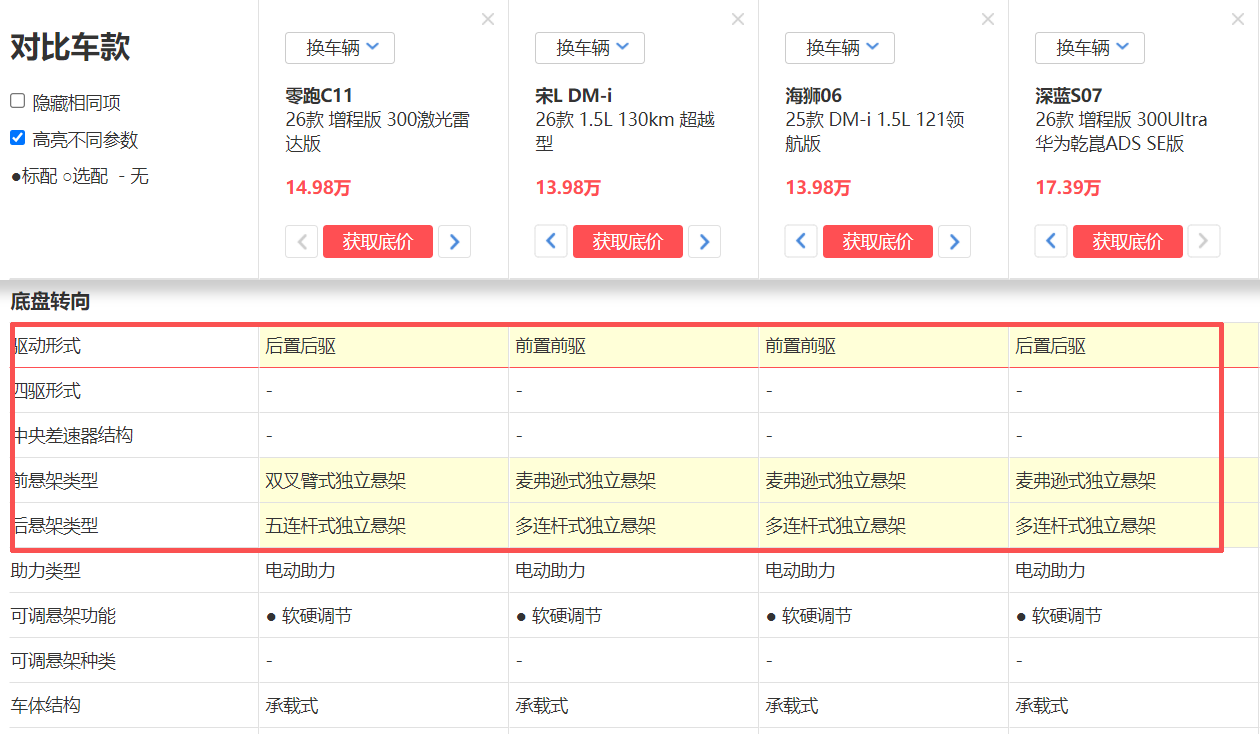
Task: Close the 海狮06 comparison column
Action: [988, 19]
